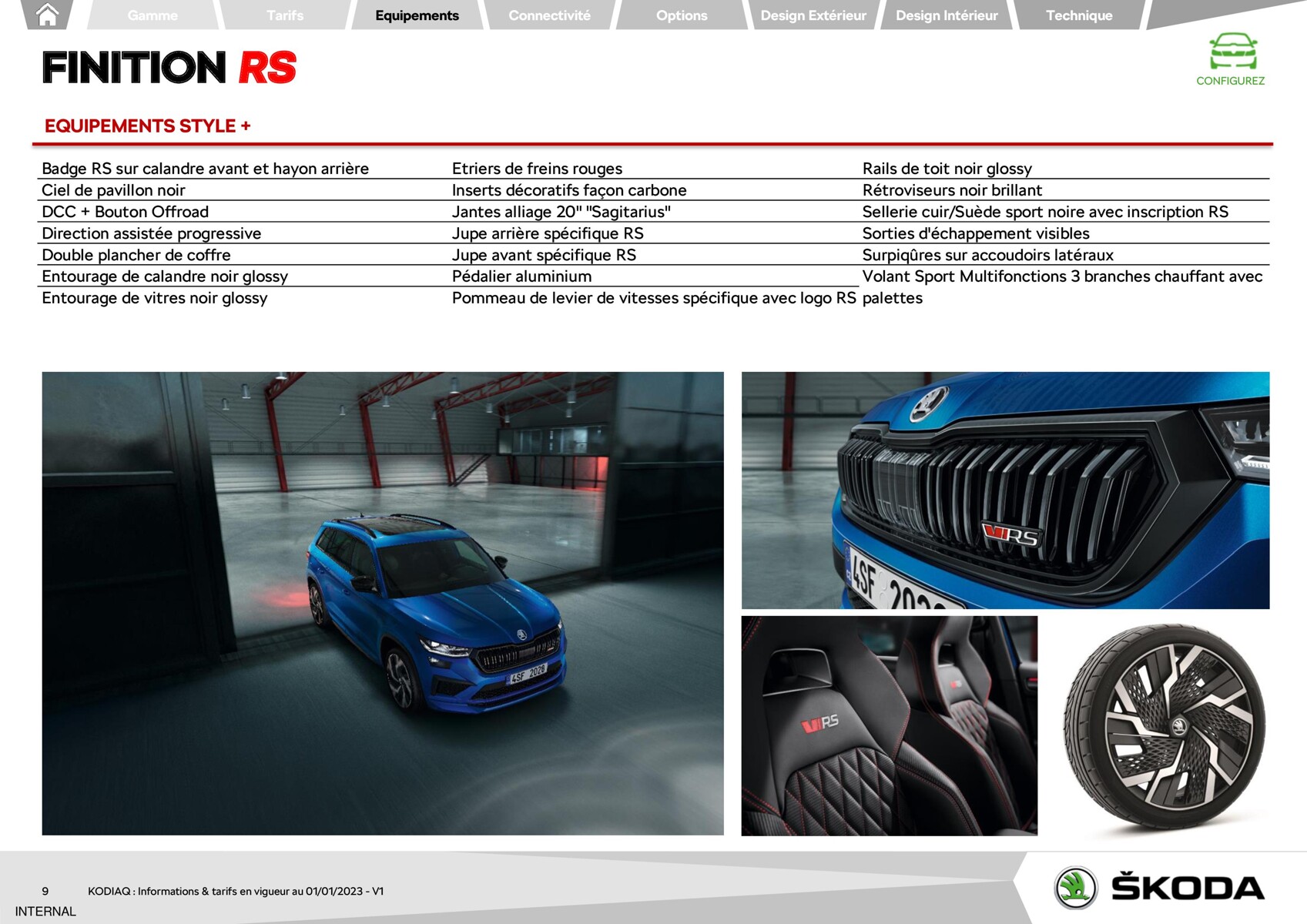This screenshot has height=924, width=1307.
Task: Select 'Entourage de calandre noir glossy'
Action: tap(165, 276)
